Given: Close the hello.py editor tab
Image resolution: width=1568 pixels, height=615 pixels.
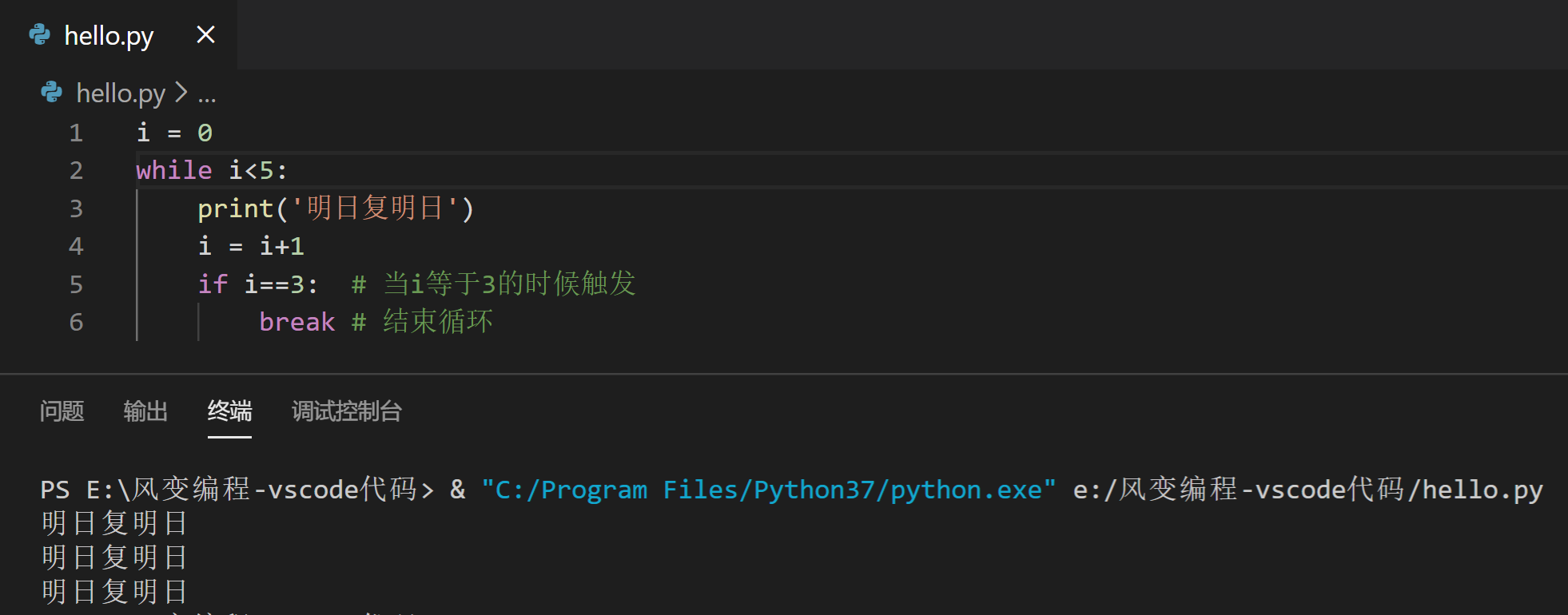Looking at the screenshot, I should (205, 34).
